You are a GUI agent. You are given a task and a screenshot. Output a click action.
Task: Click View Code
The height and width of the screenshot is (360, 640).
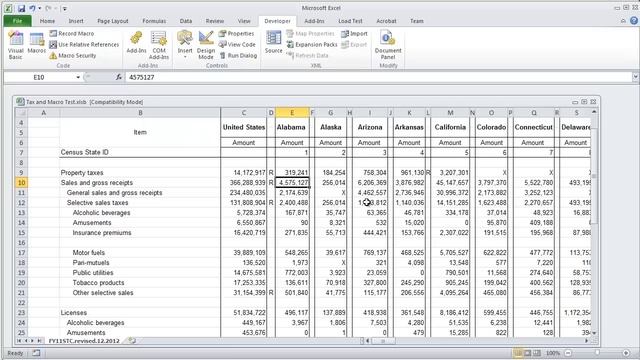click(237, 44)
